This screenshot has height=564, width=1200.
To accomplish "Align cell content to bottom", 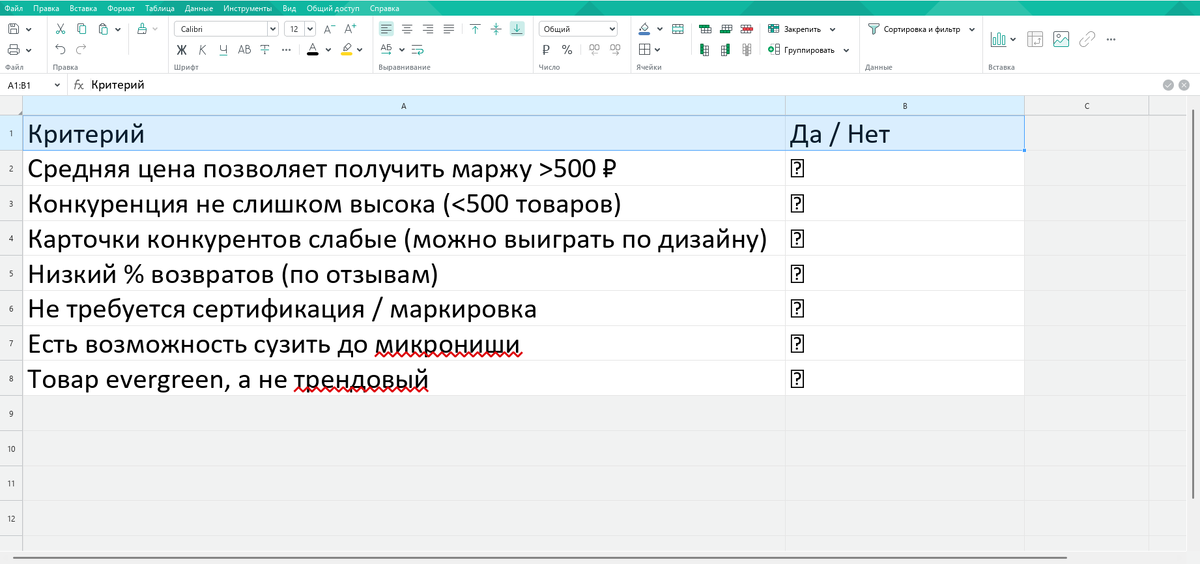I will pyautogui.click(x=516, y=29).
